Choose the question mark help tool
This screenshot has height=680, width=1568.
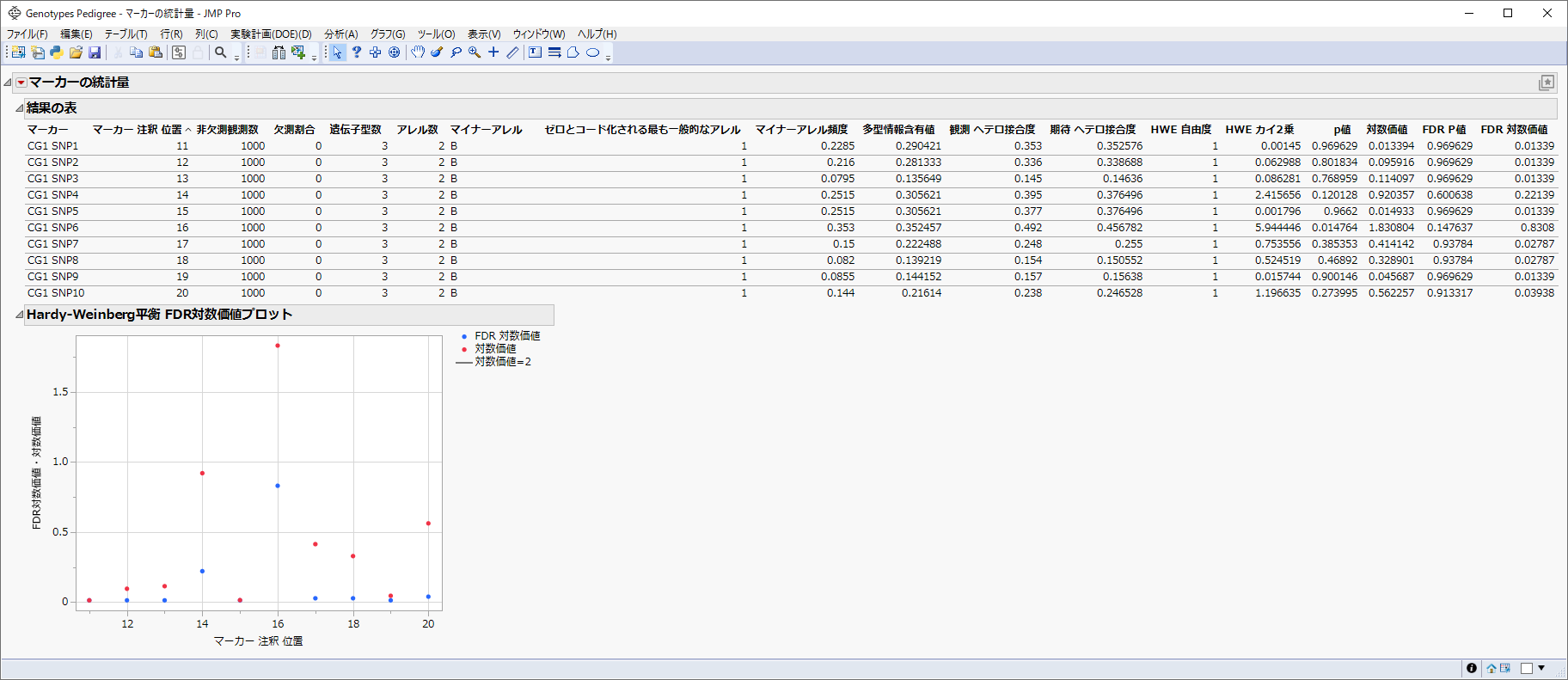[x=357, y=52]
